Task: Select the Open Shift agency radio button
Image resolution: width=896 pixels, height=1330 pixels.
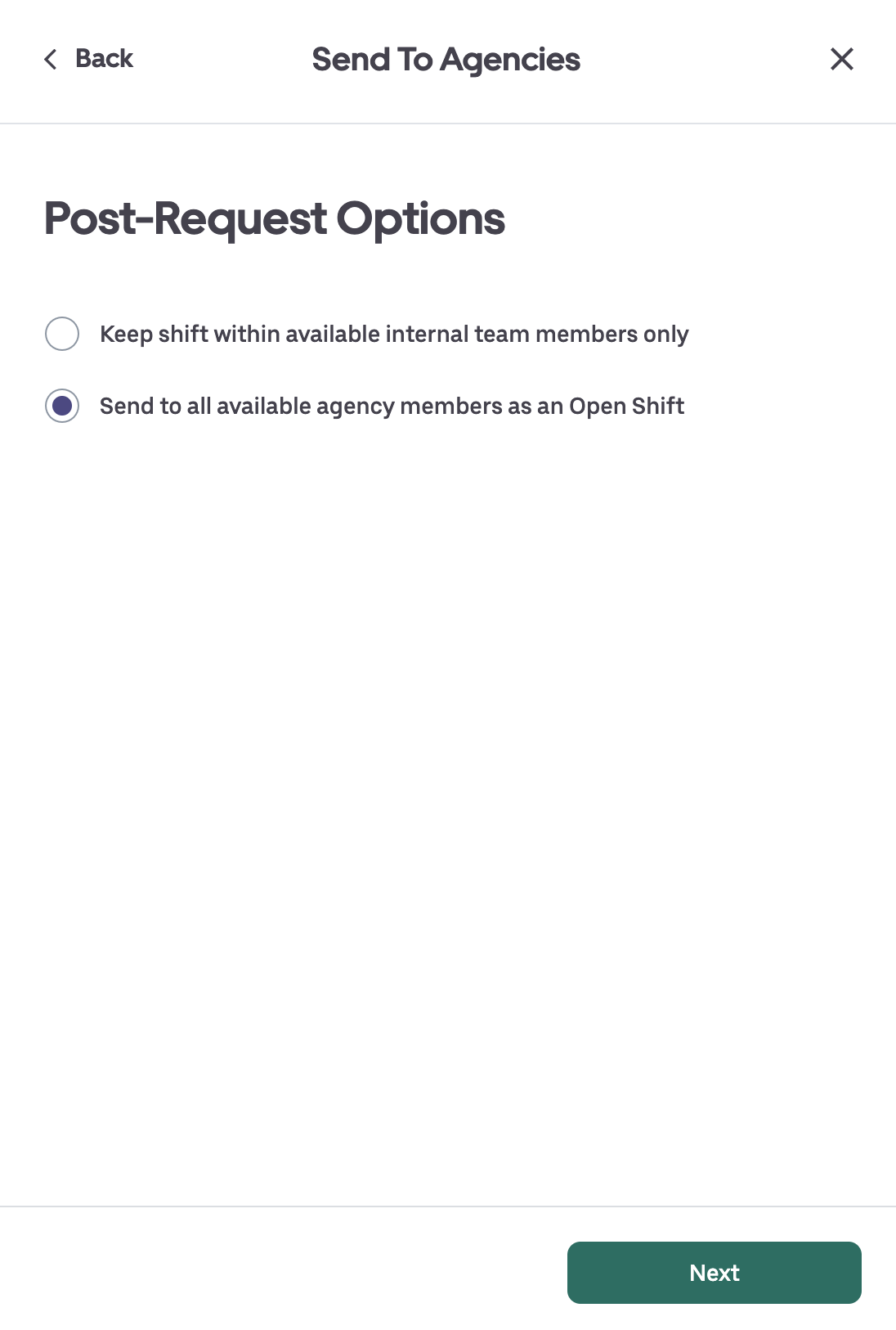Action: pyautogui.click(x=62, y=406)
